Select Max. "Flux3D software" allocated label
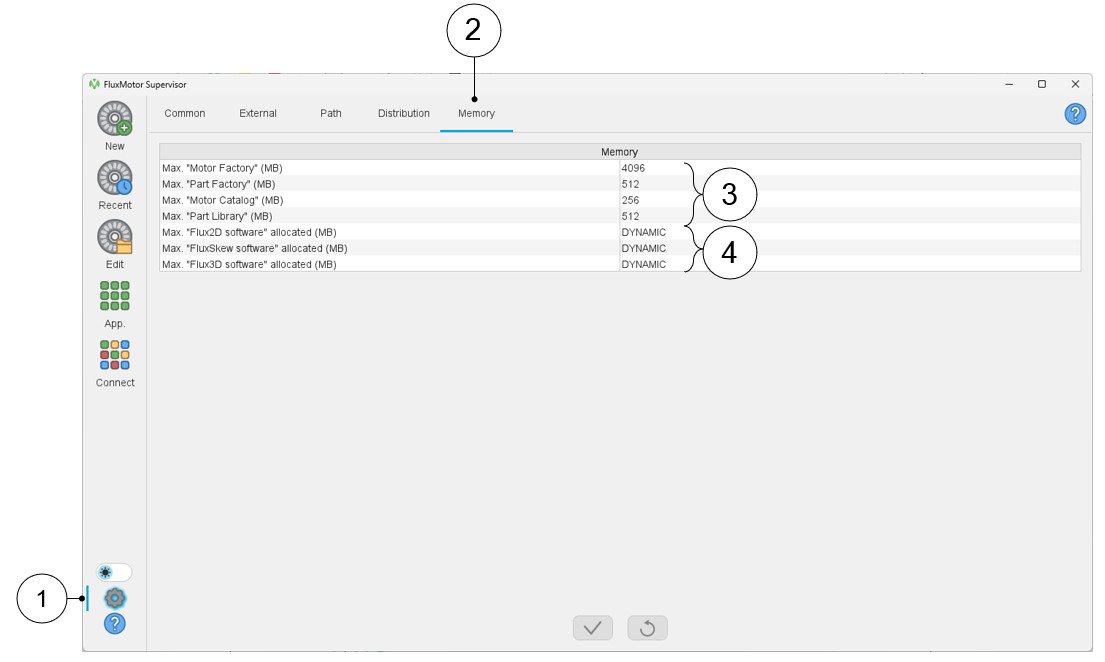Viewport: 1105px width, 662px height. pos(249,264)
